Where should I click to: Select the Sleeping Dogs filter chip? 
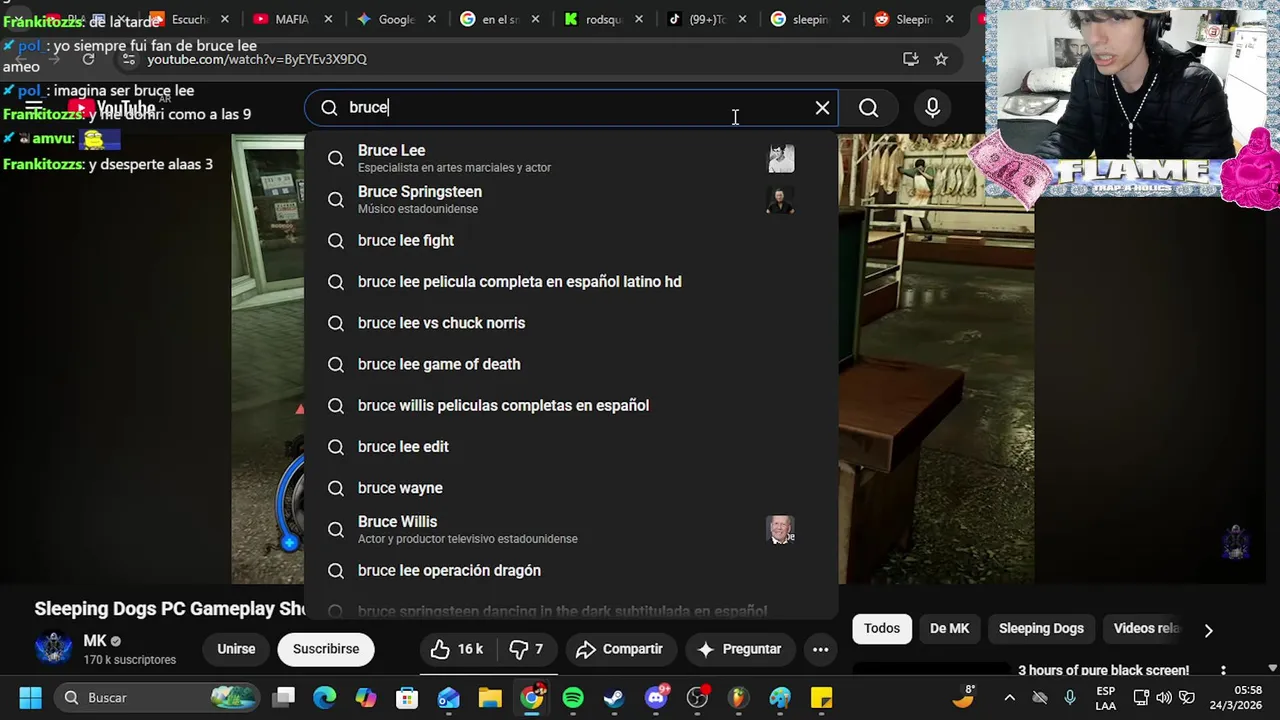[x=1041, y=628]
